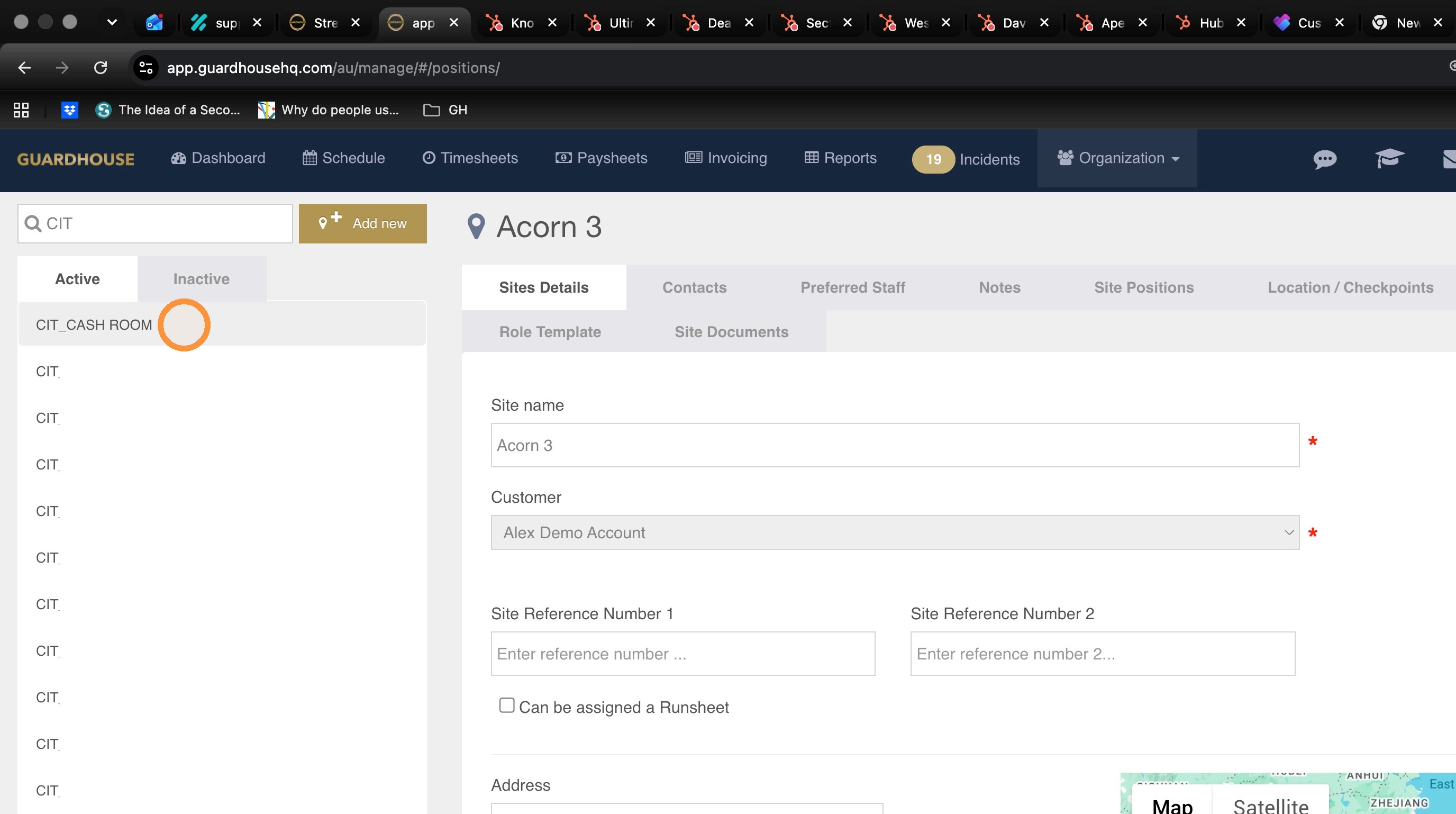Click Site Reference Number 1 field

[683, 654]
